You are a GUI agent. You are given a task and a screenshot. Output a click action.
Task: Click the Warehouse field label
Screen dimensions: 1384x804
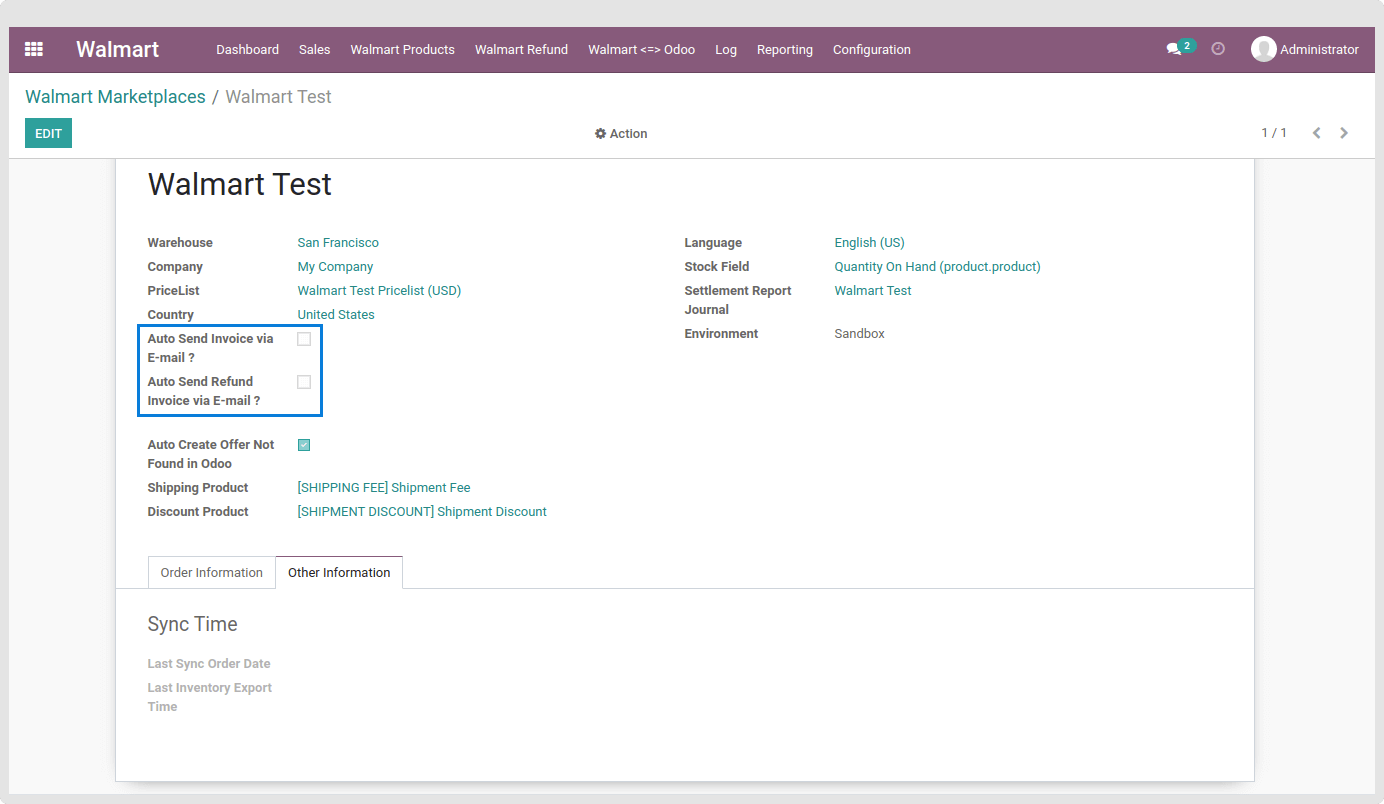click(180, 243)
